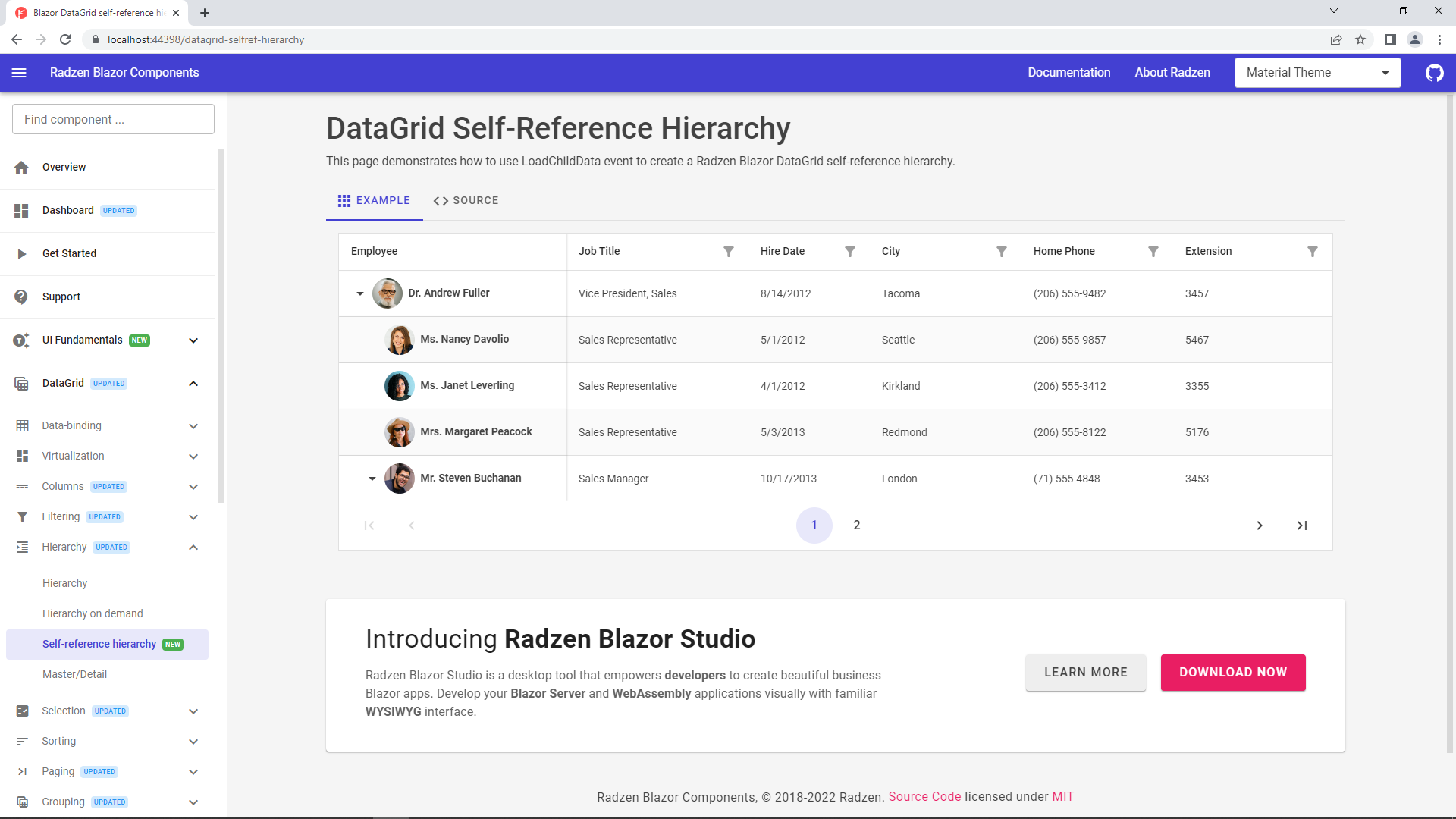
Task: Collapse Dr. Andrew Fuller row
Action: 360,293
